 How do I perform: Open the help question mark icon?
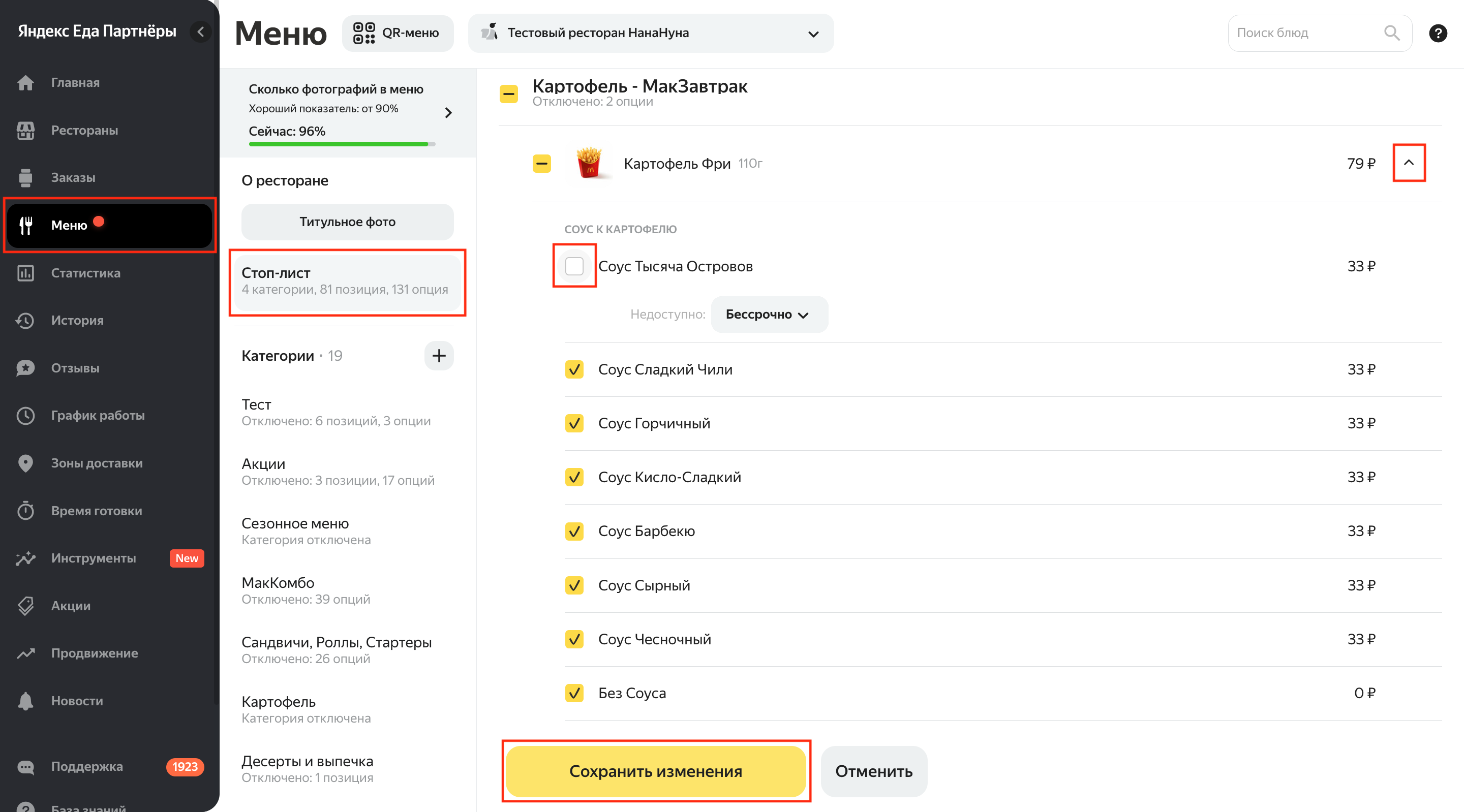tap(1438, 33)
